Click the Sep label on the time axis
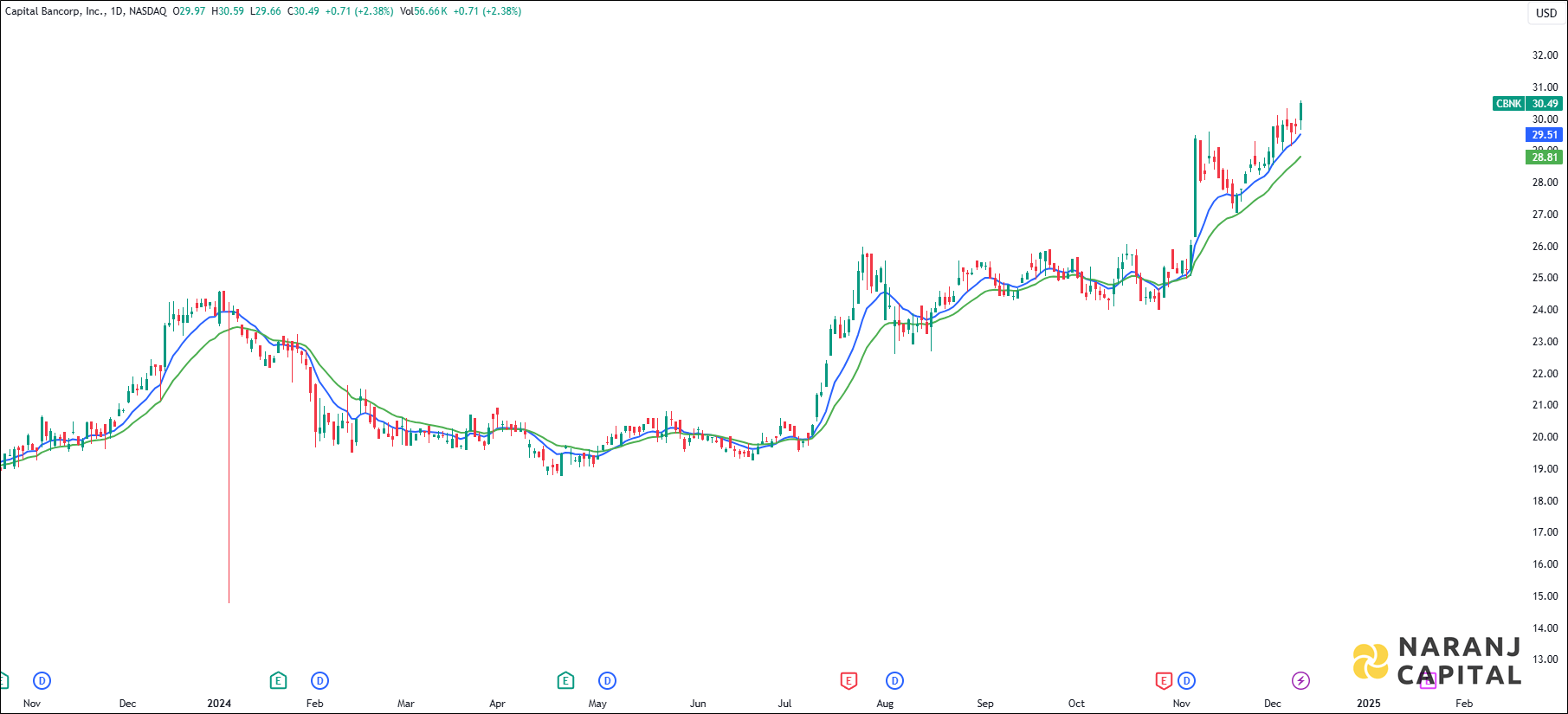1568x714 pixels. tap(985, 704)
